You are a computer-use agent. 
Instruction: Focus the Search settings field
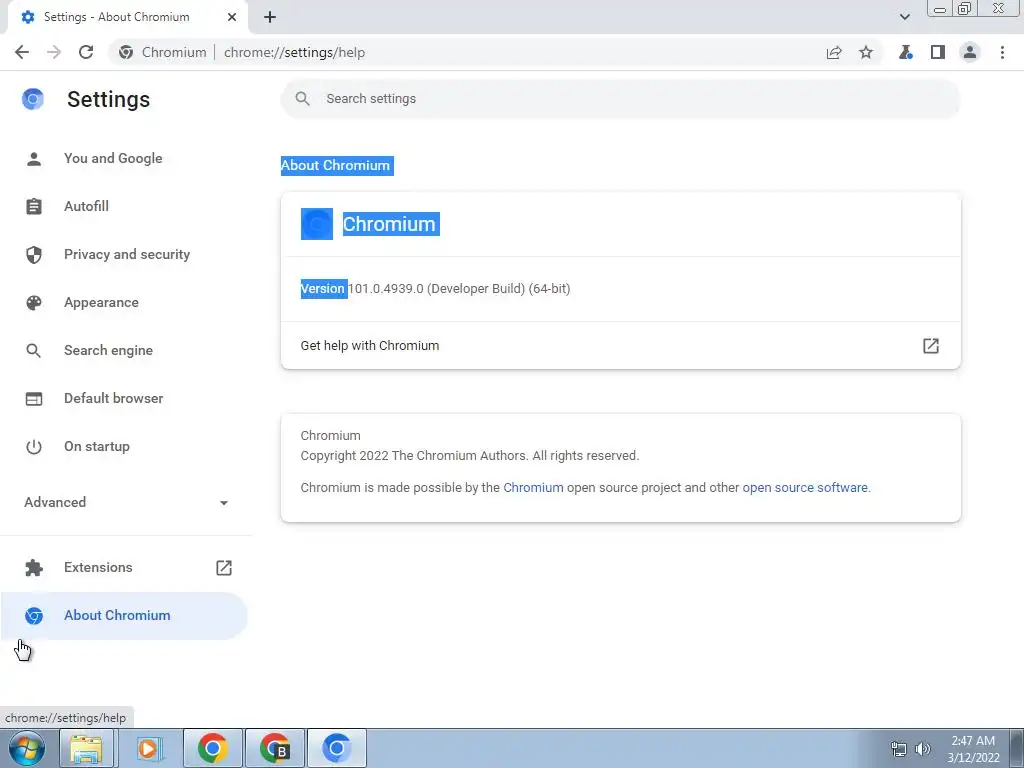pyautogui.click(x=620, y=99)
